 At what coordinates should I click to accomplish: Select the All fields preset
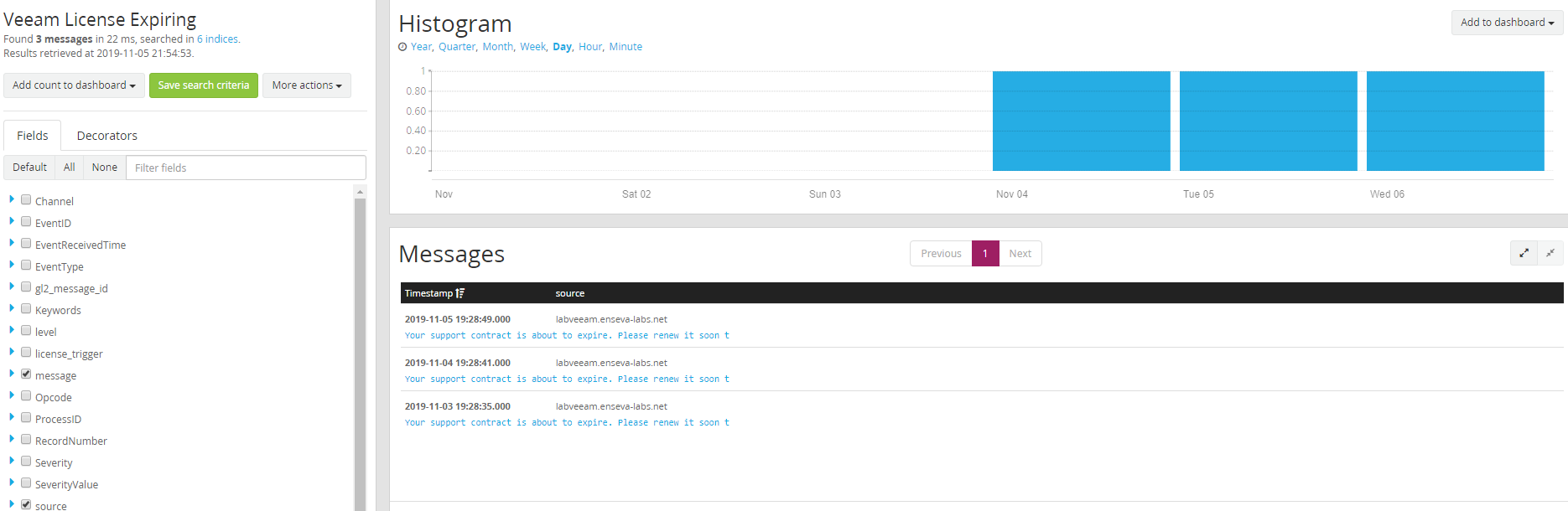point(70,168)
